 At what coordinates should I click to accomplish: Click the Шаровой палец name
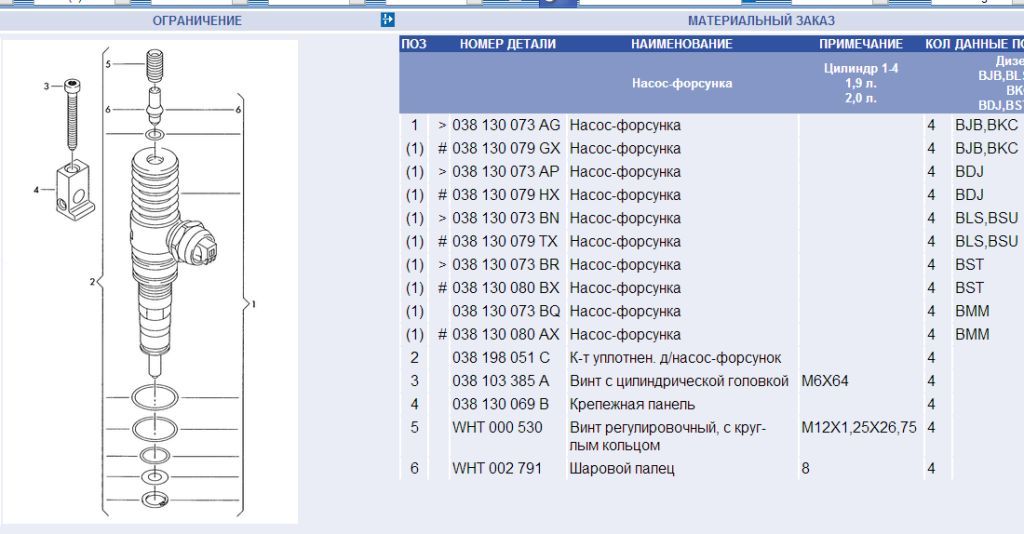(x=622, y=468)
